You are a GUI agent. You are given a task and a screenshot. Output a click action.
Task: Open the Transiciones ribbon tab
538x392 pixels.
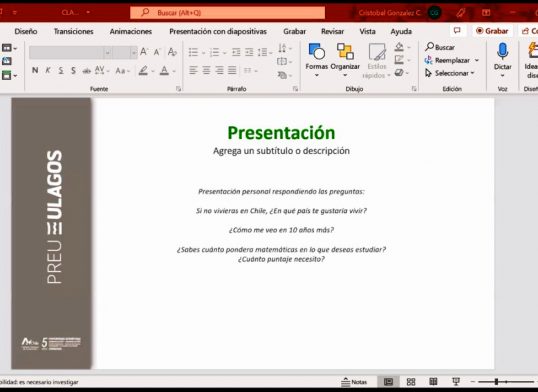[73, 32]
